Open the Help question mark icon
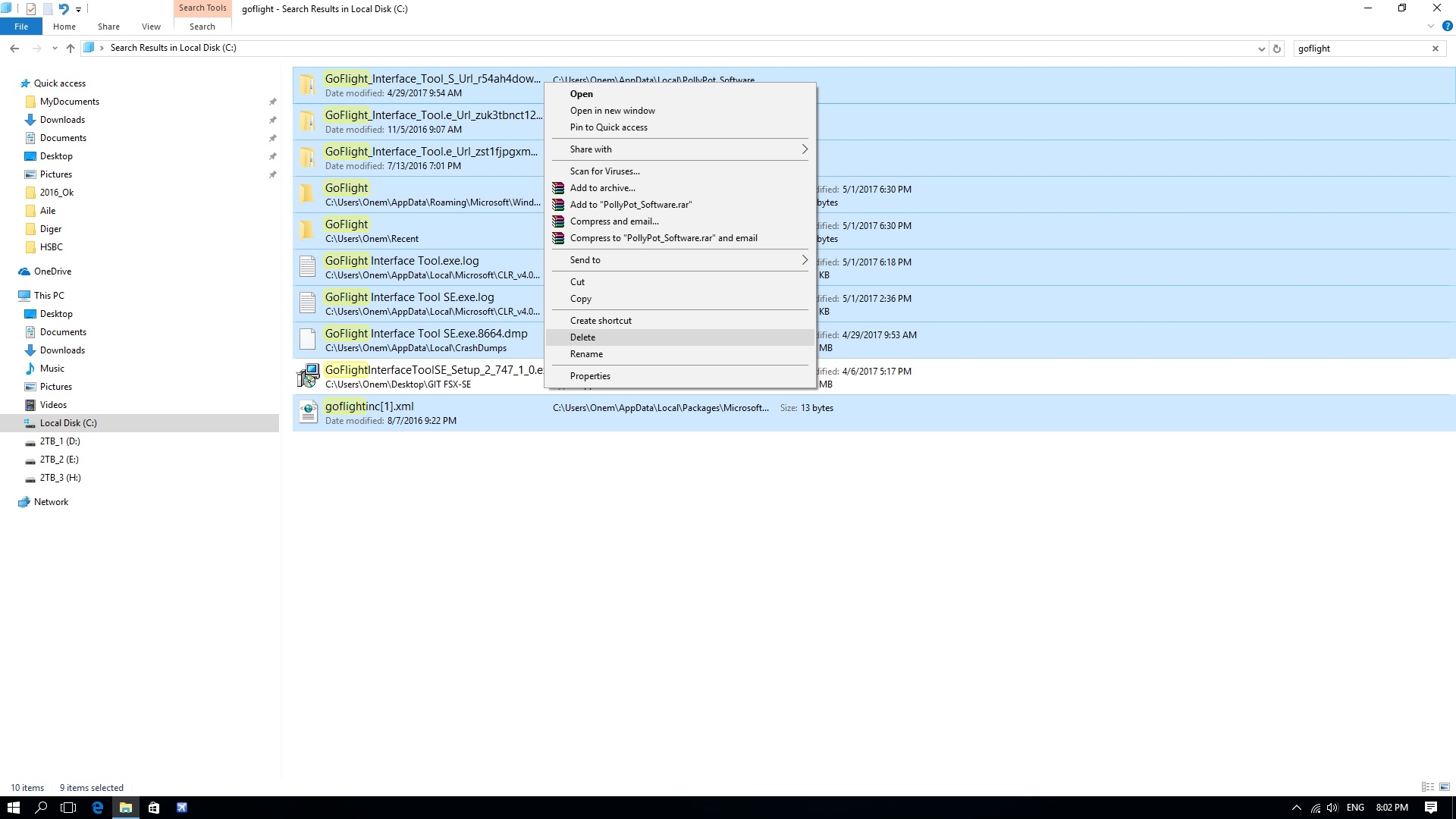Image resolution: width=1456 pixels, height=819 pixels. pyautogui.click(x=1447, y=26)
